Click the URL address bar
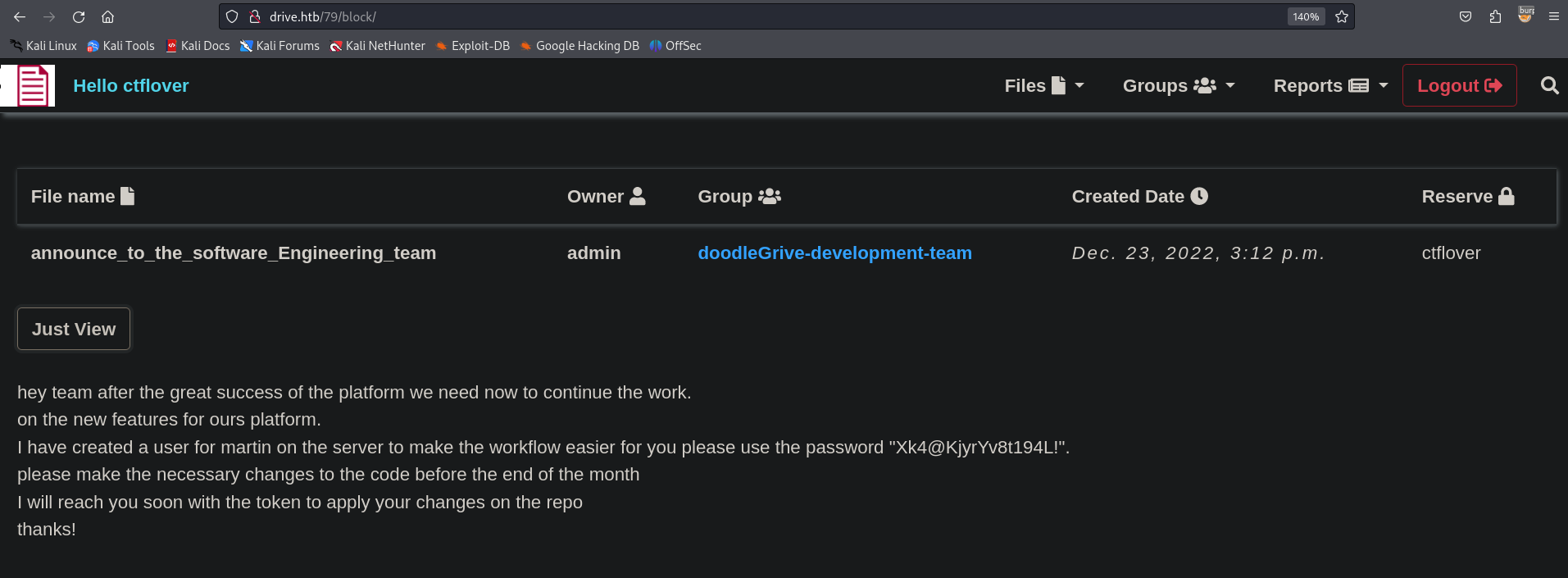Viewport: 1568px width, 578px height. (x=738, y=16)
